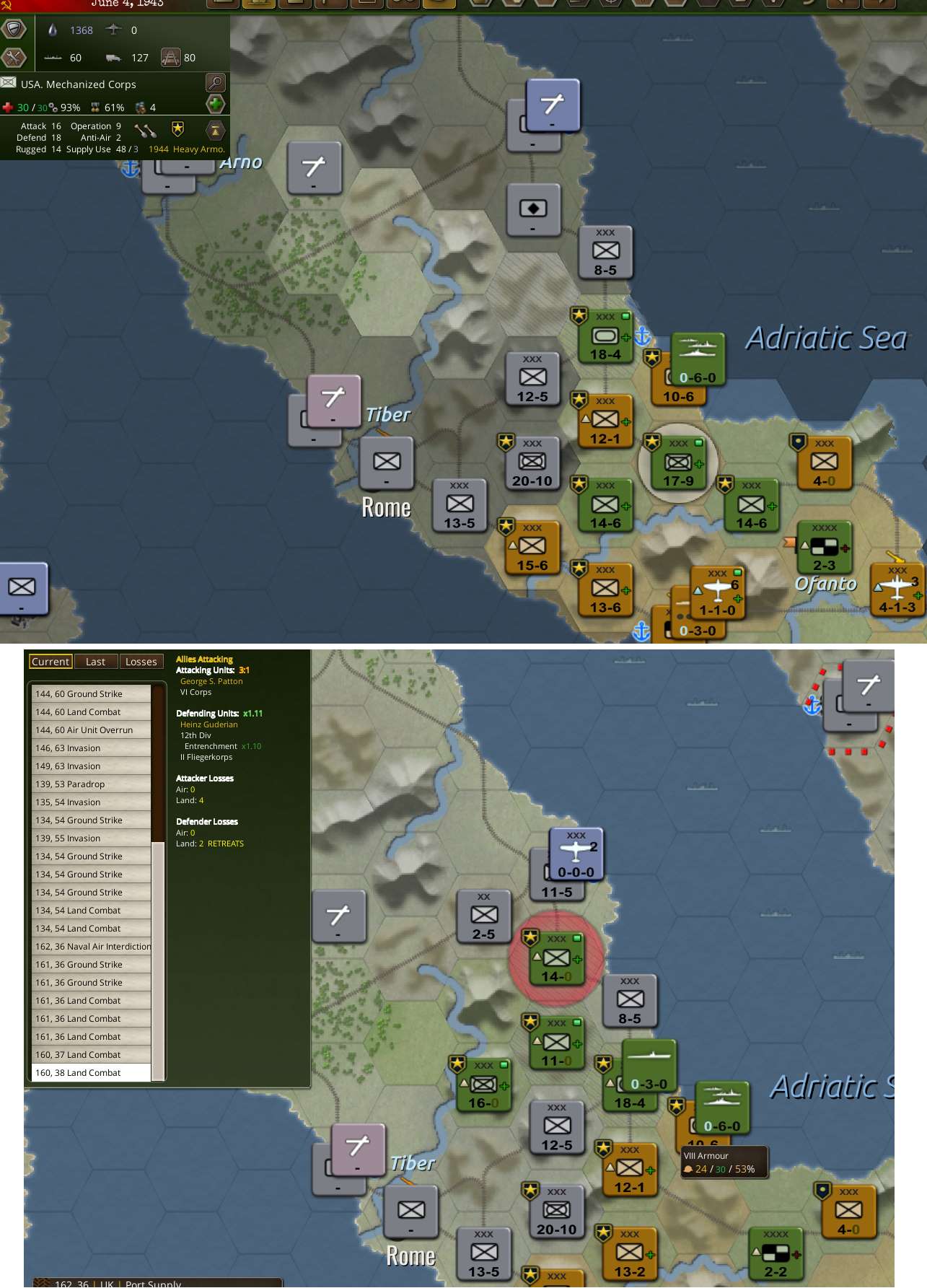Image resolution: width=927 pixels, height=1288 pixels.
Task: Click the combat log scrollbar thumb
Action: (x=158, y=960)
